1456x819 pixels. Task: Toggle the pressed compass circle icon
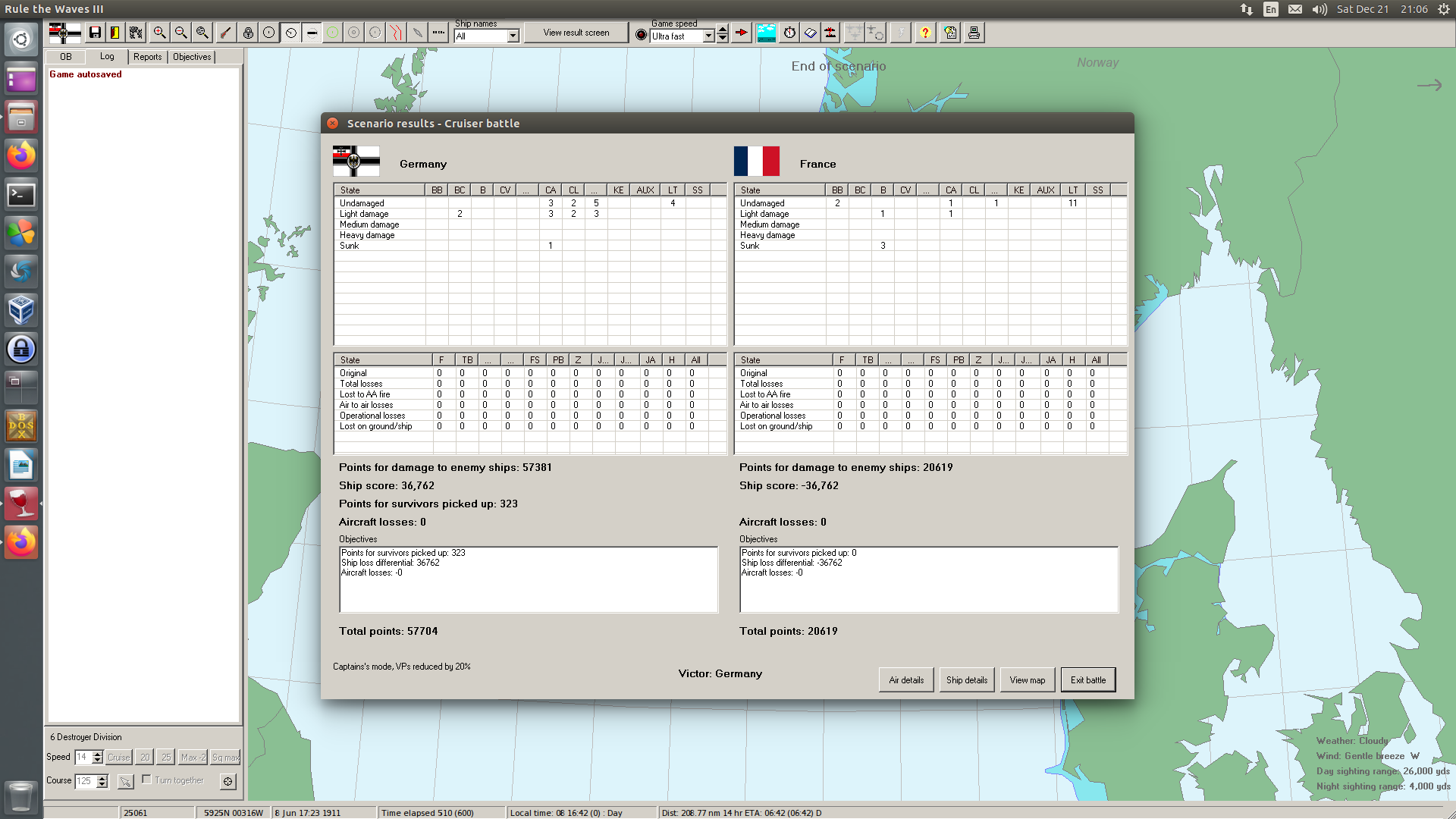pos(290,33)
